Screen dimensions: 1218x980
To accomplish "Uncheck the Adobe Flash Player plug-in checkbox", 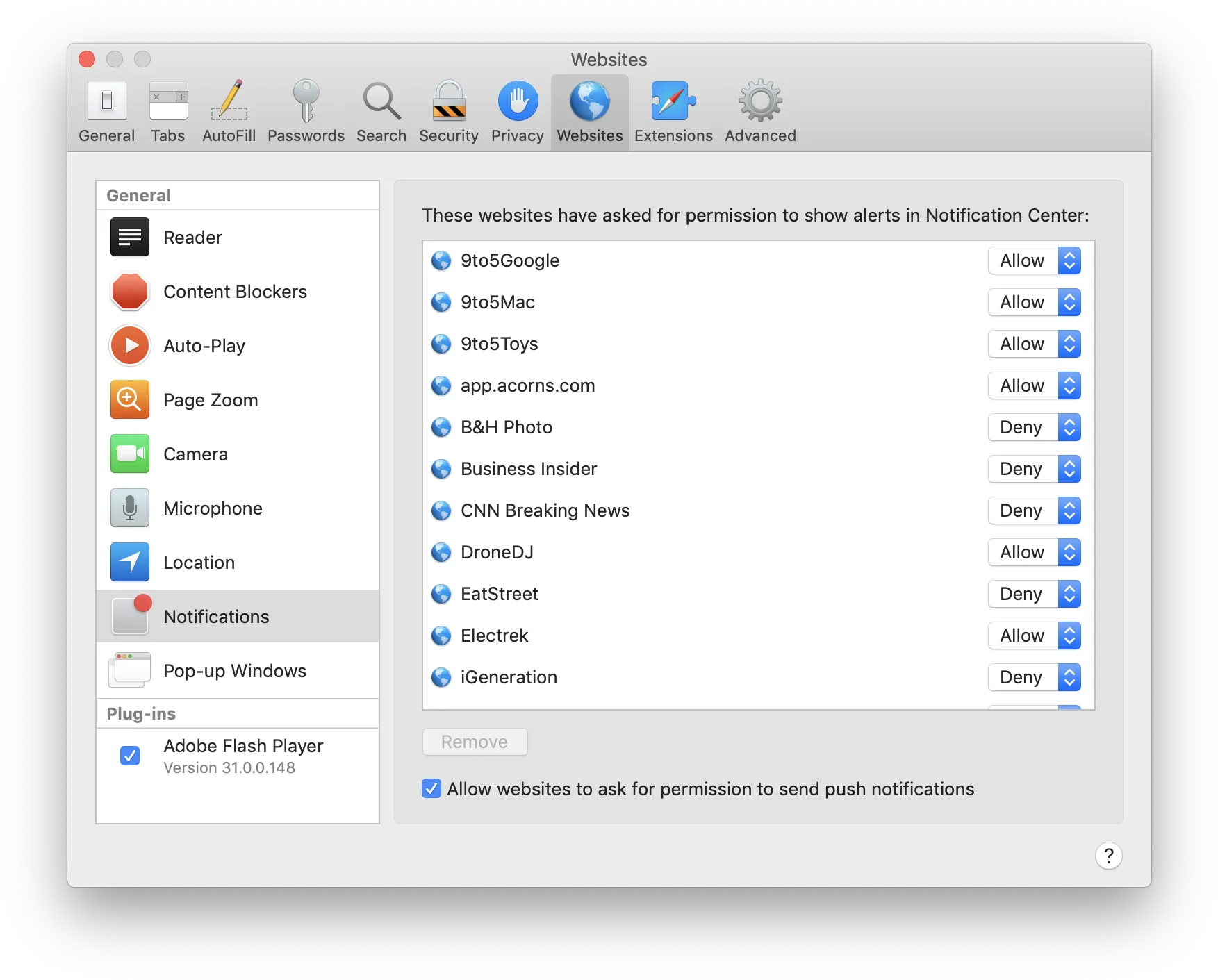I will pyautogui.click(x=130, y=756).
